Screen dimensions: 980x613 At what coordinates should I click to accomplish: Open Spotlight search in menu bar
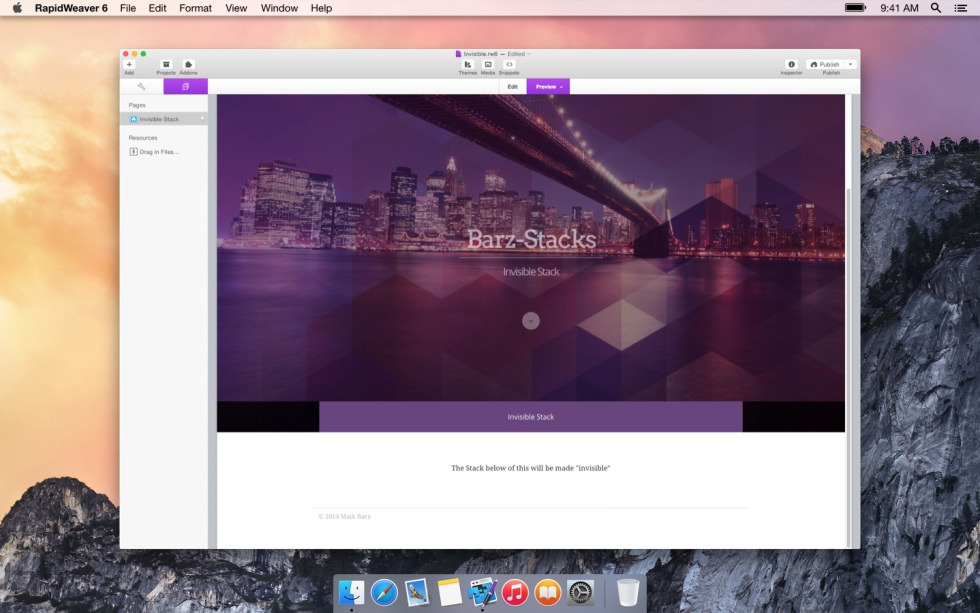pos(936,8)
